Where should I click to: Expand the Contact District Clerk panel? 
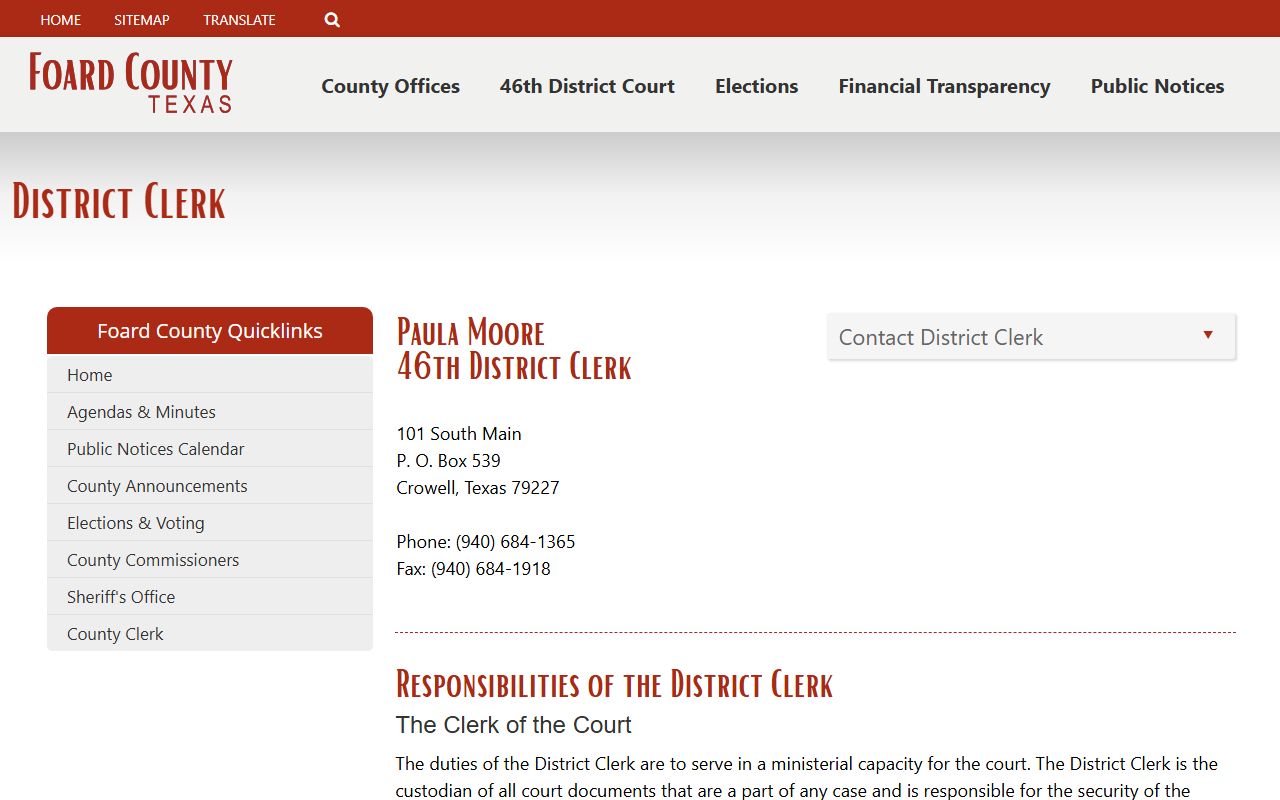[x=1031, y=337]
